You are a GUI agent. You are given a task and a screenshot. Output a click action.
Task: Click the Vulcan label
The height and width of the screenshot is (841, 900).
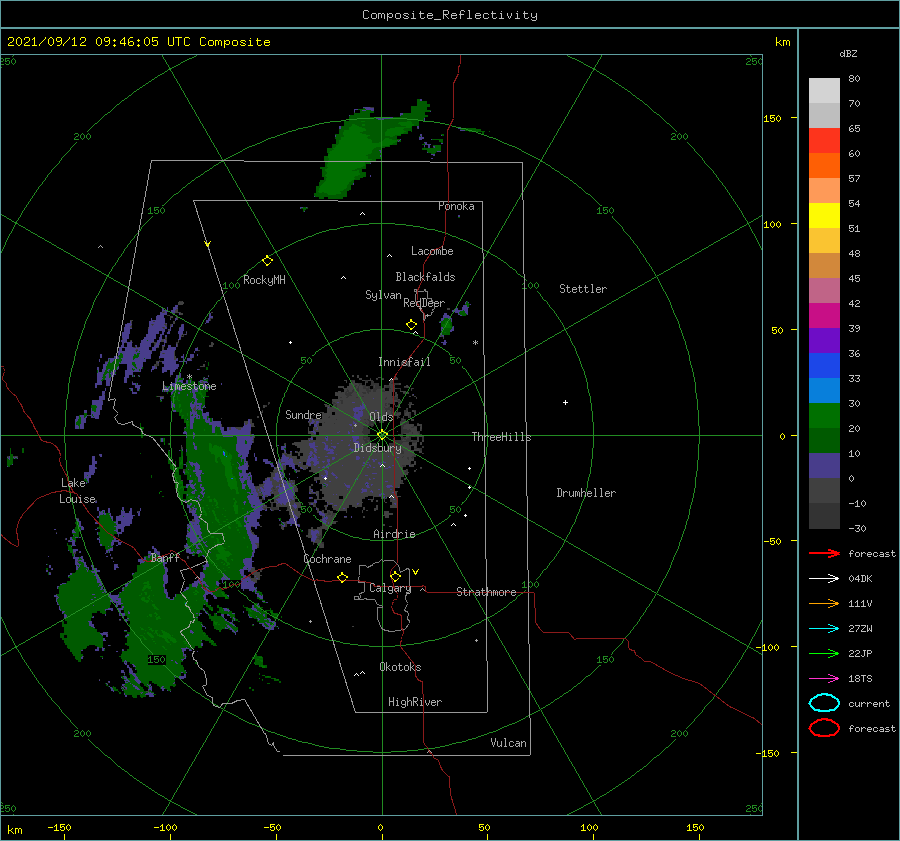[508, 743]
